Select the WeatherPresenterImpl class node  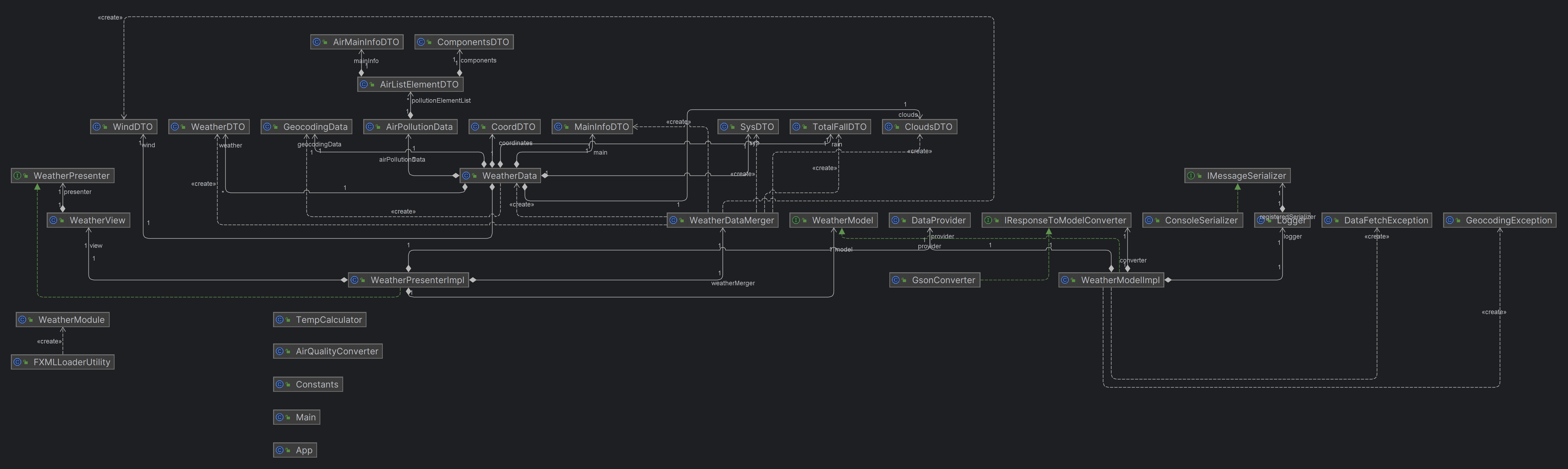pyautogui.click(x=417, y=280)
